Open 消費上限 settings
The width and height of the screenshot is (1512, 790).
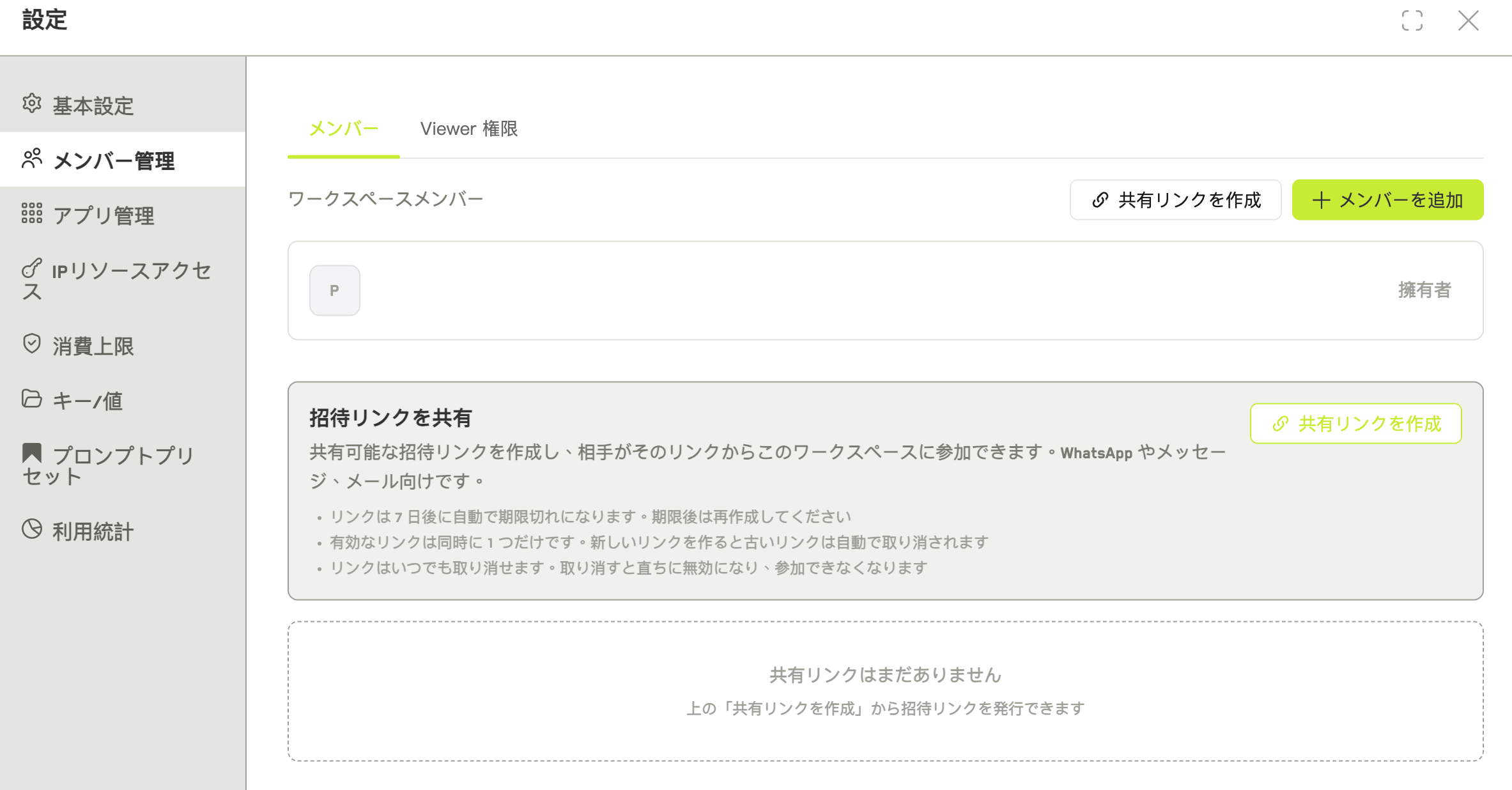(123, 345)
